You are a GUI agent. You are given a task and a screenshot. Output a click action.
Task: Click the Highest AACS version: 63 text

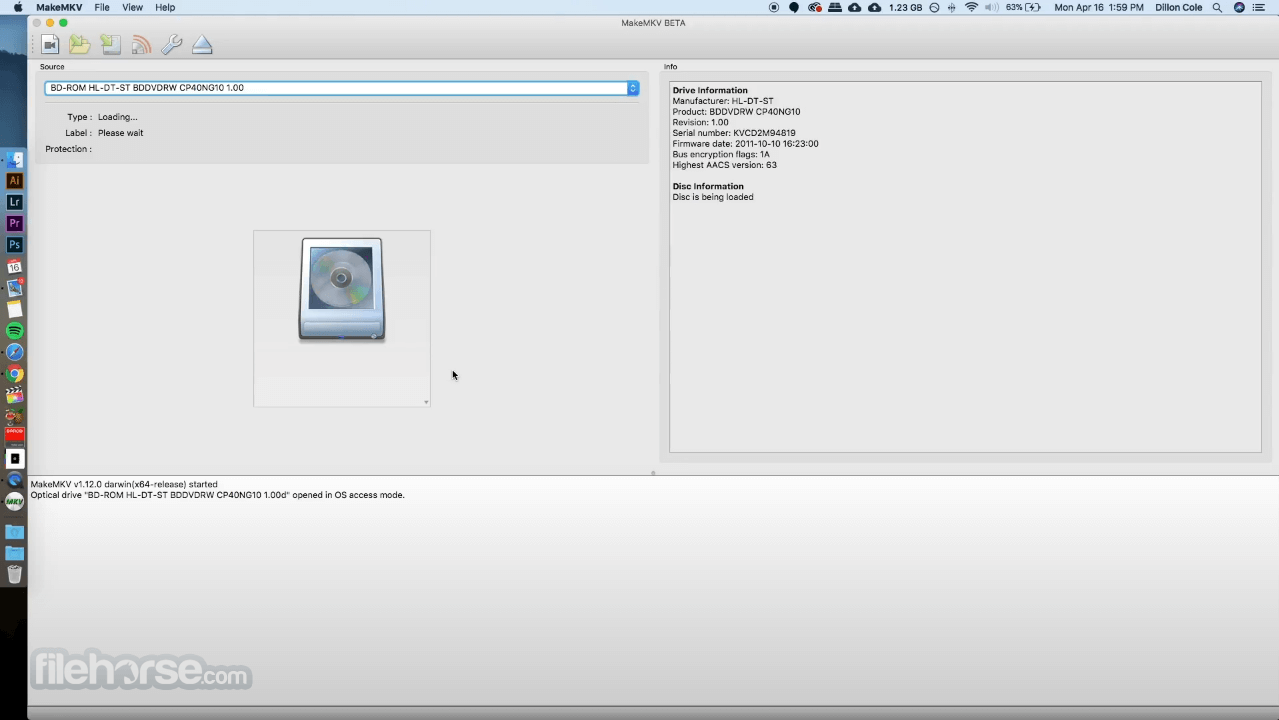pyautogui.click(x=724, y=165)
